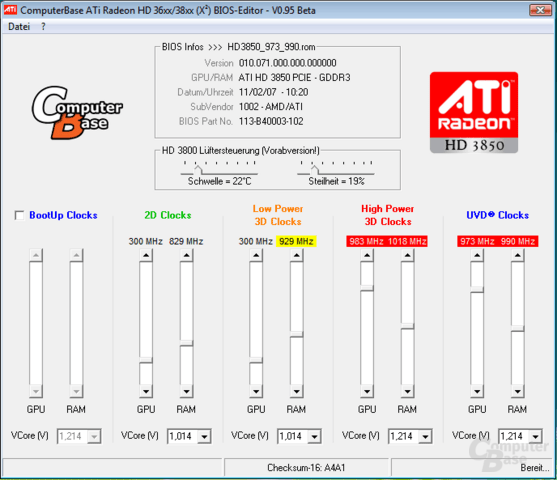Click up arrow of High Power 3D RAM slider

tap(407, 255)
